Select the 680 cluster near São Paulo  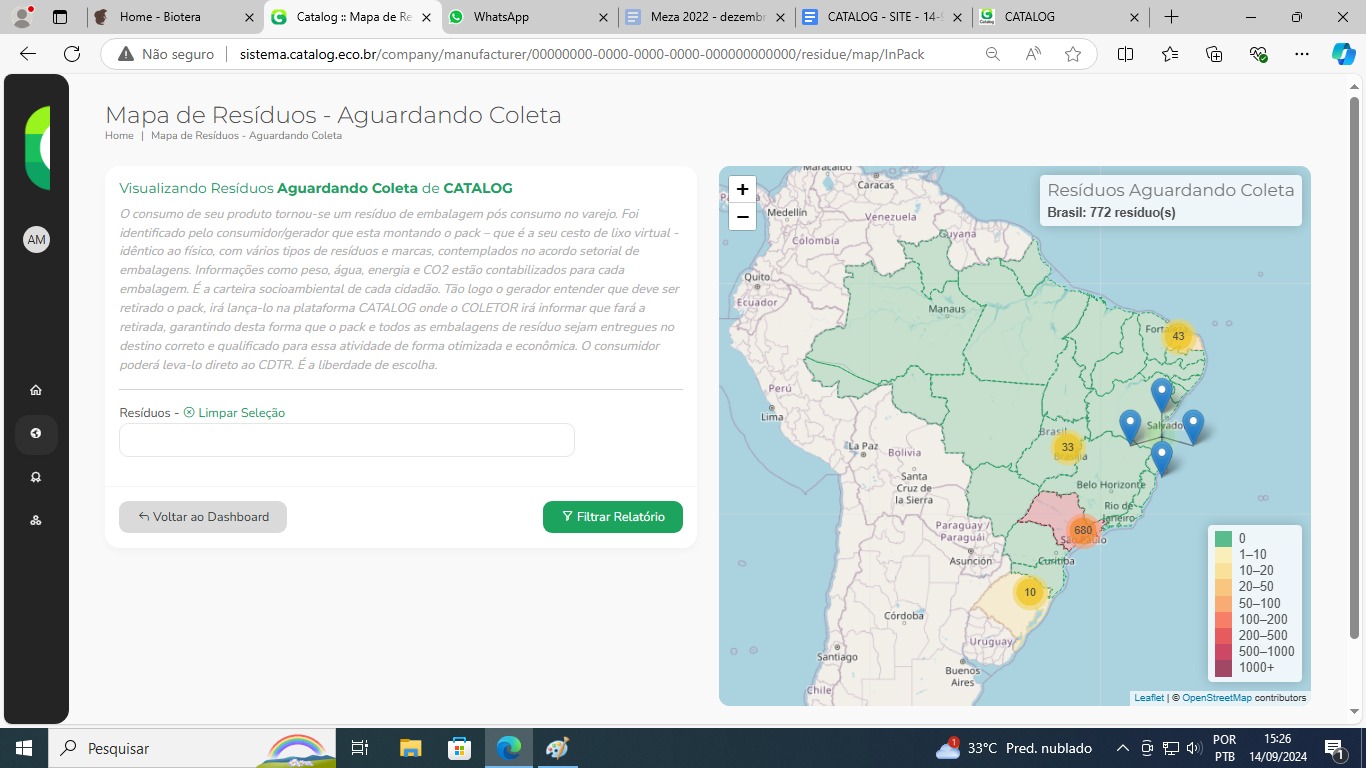[x=1083, y=530]
